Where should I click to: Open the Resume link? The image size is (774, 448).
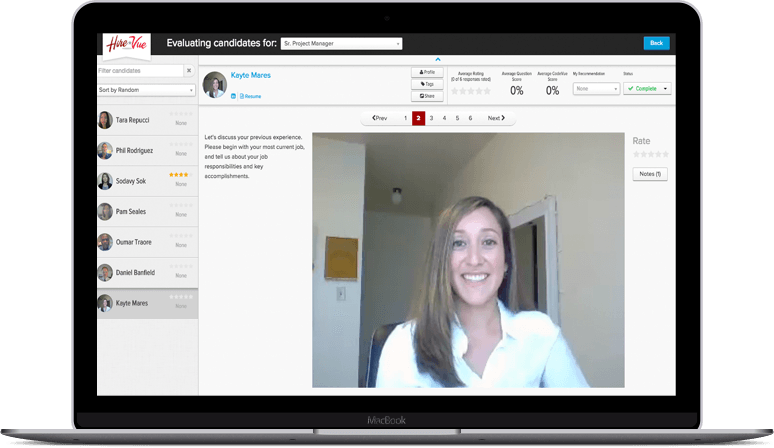[x=252, y=96]
